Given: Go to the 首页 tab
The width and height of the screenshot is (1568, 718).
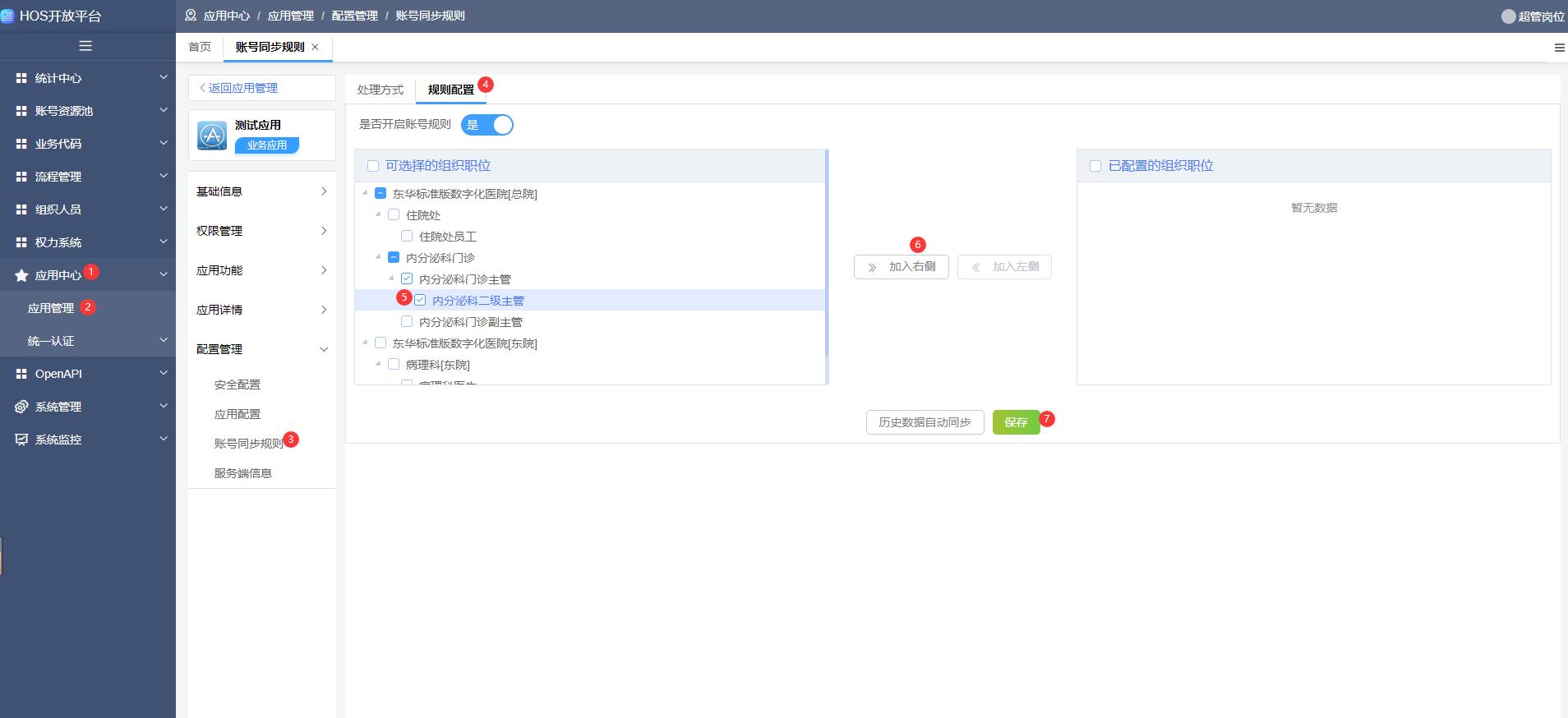Looking at the screenshot, I should point(200,47).
